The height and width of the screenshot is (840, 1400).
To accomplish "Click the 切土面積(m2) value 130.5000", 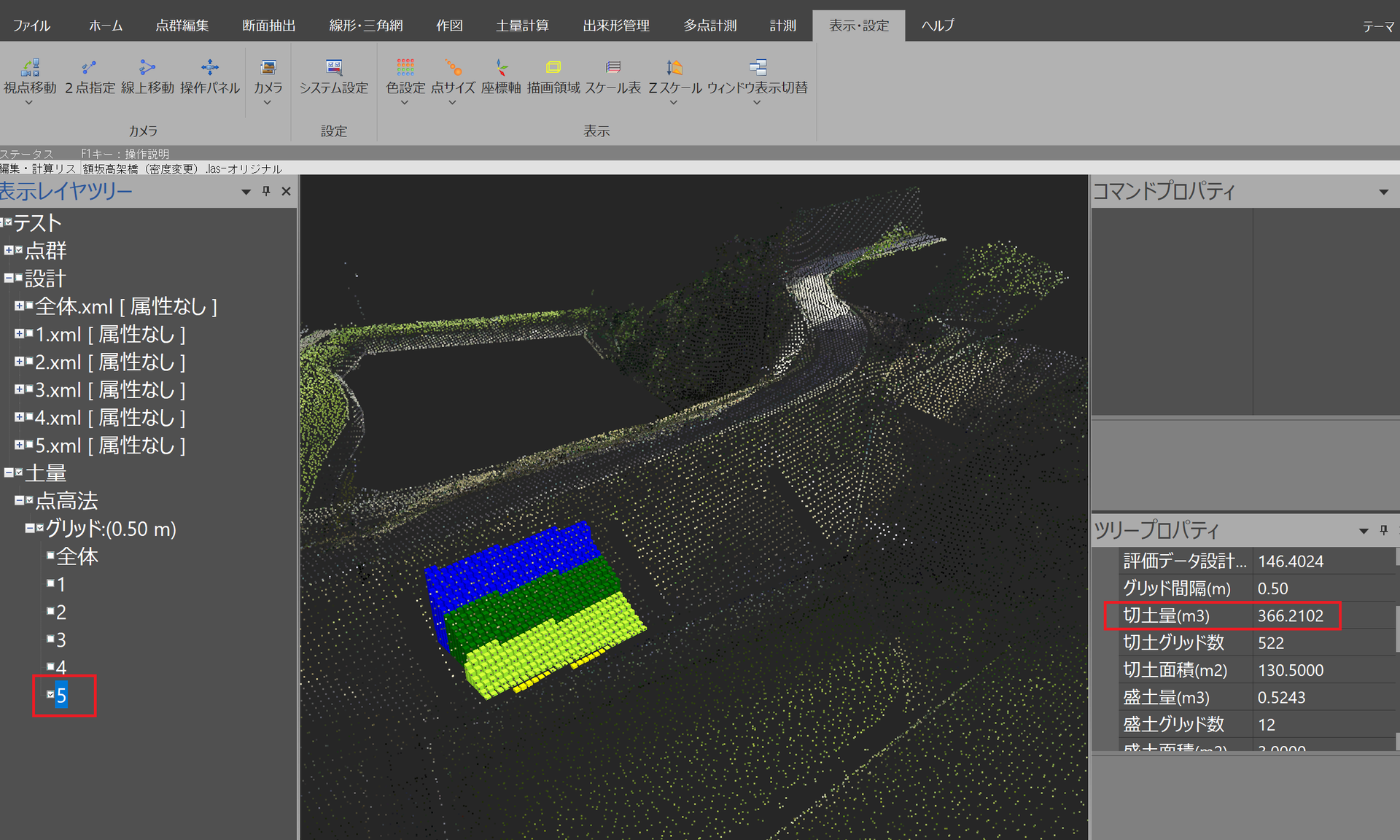I will click(1290, 670).
